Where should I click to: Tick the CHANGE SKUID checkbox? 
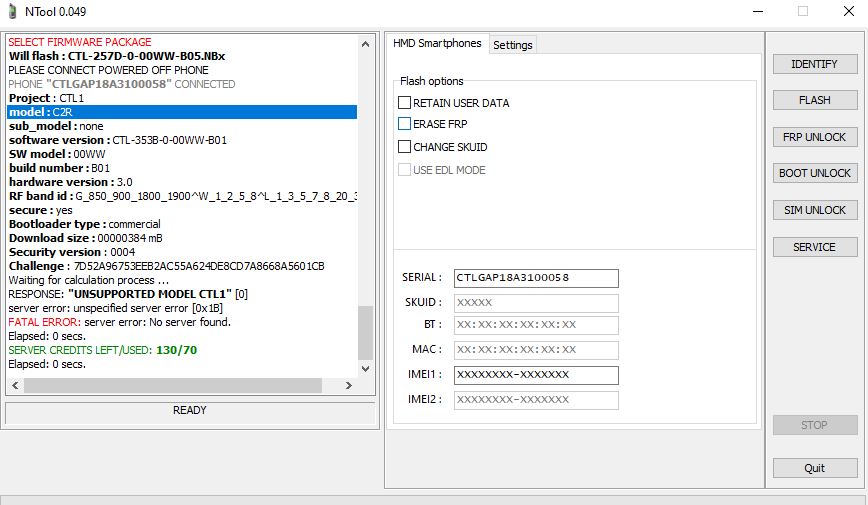point(405,147)
